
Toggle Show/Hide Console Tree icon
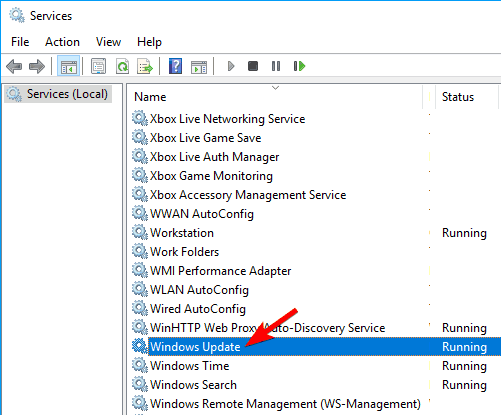(x=68, y=66)
